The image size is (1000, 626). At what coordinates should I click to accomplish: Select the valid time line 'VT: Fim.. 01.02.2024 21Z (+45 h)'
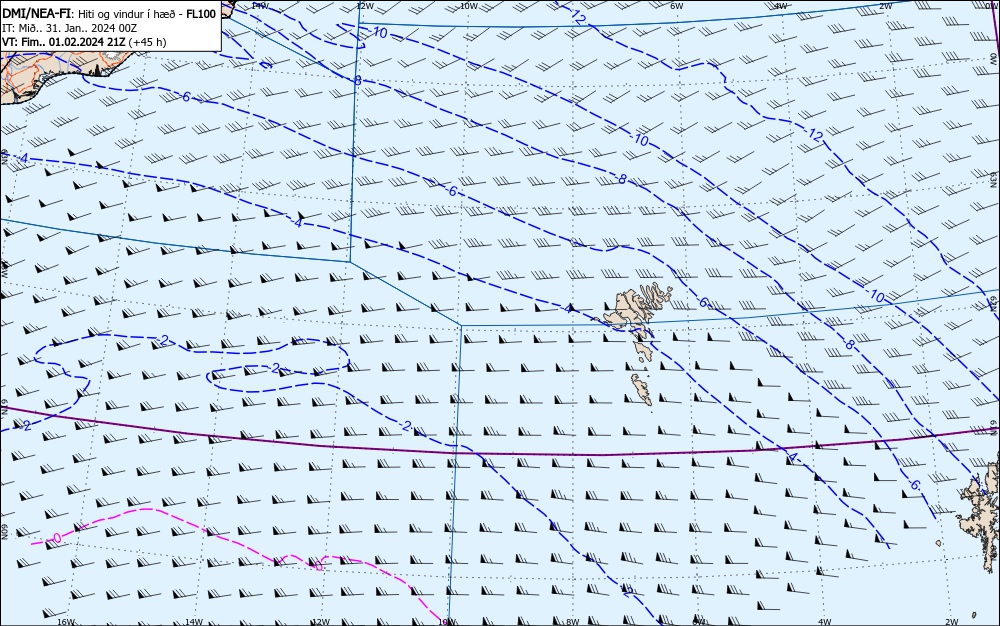point(84,42)
